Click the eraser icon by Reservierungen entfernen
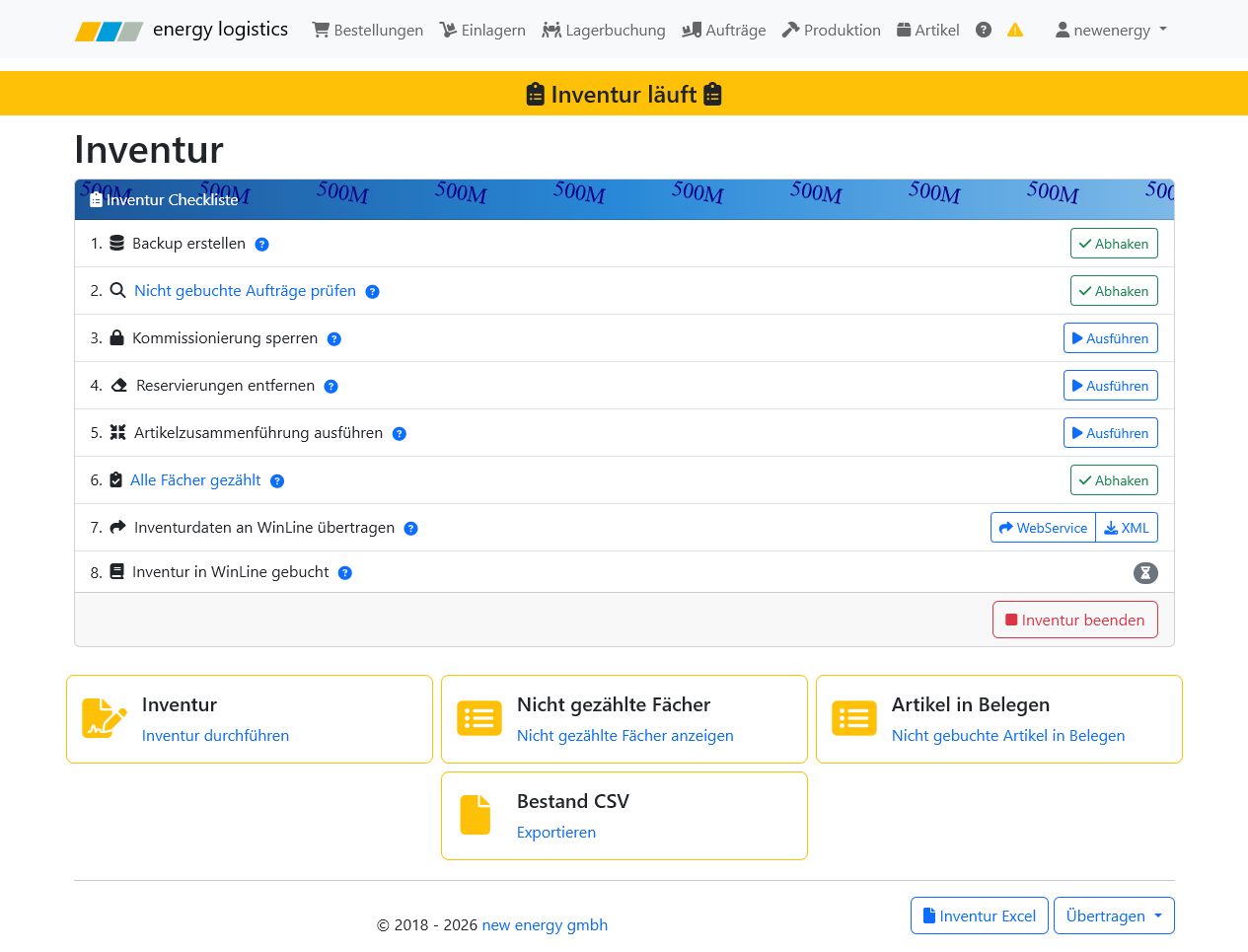Image resolution: width=1248 pixels, height=952 pixels. click(118, 385)
